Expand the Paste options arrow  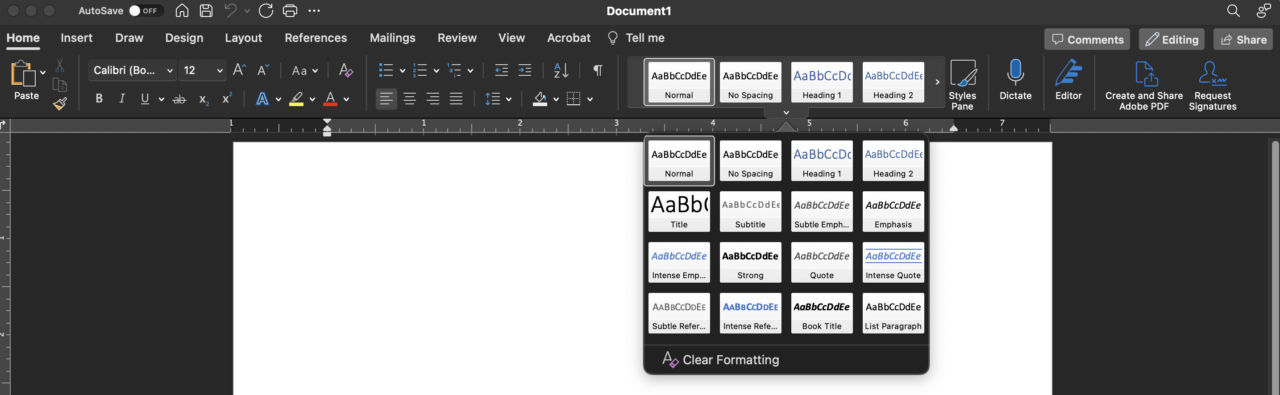(x=43, y=73)
